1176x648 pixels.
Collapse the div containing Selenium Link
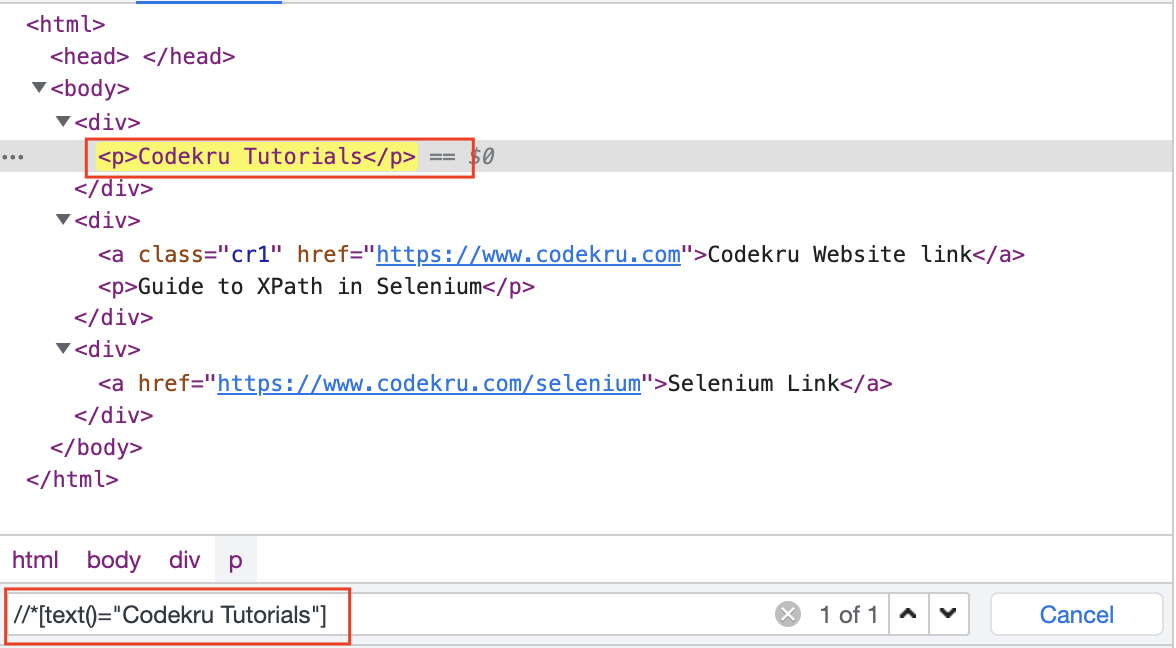(63, 349)
